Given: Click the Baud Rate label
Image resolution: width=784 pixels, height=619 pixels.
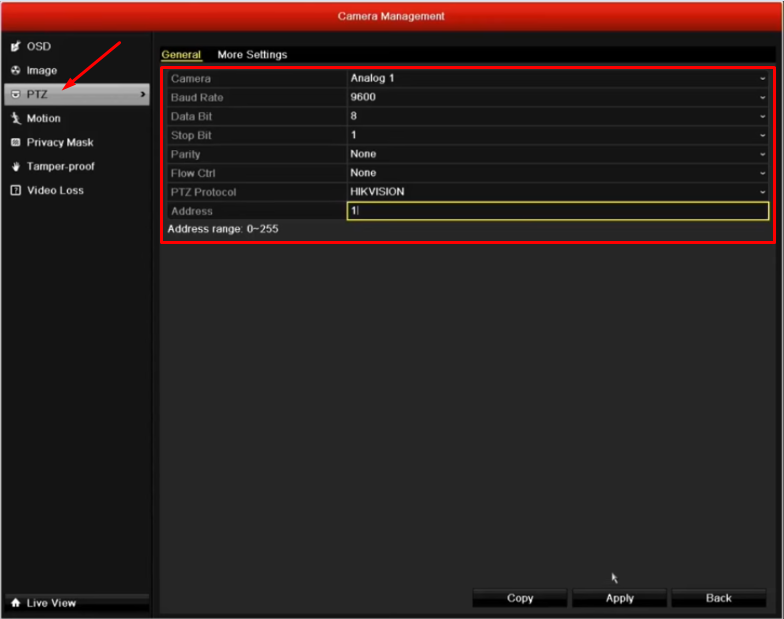Looking at the screenshot, I should click(x=197, y=98).
